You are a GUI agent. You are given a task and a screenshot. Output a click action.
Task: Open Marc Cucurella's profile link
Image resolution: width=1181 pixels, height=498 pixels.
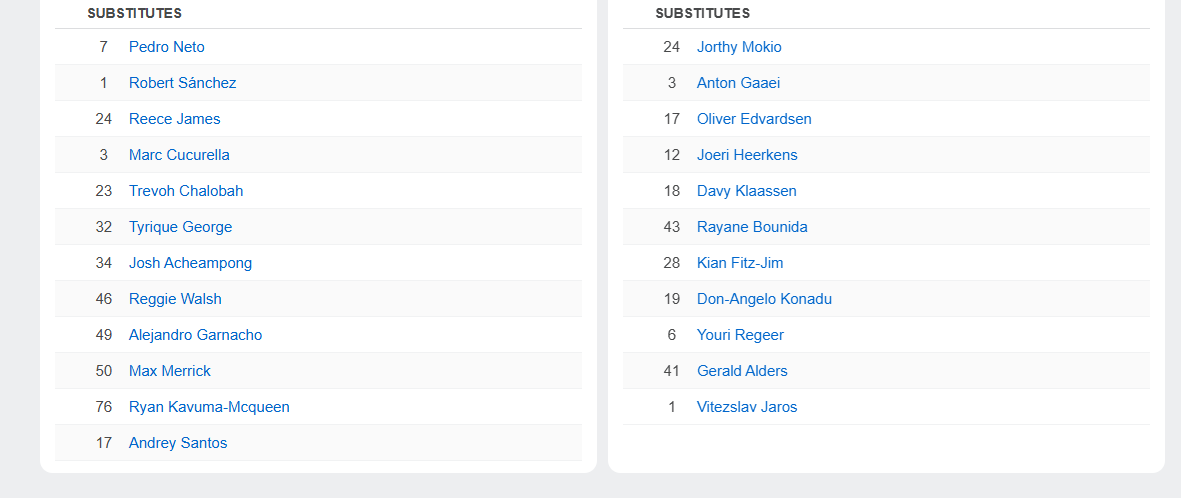pos(179,155)
